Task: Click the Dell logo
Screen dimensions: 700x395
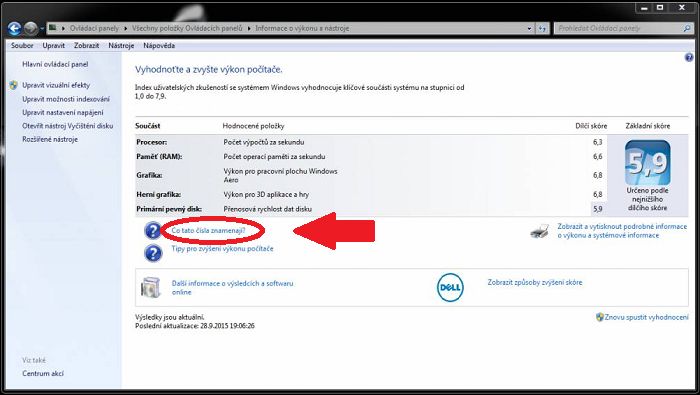Action: coord(450,287)
